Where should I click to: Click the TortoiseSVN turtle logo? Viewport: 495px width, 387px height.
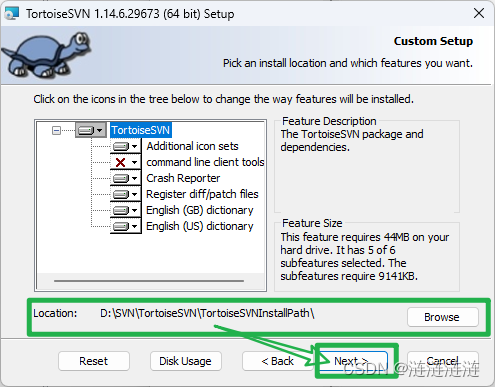[x=46, y=54]
